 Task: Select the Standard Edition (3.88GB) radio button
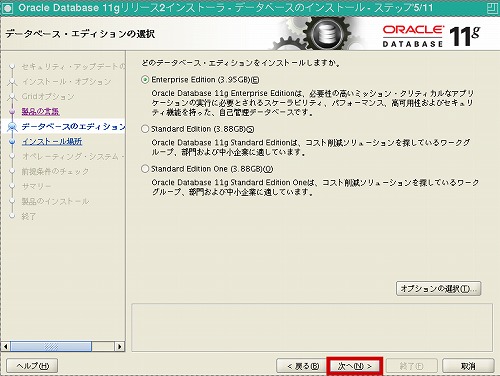145,129
